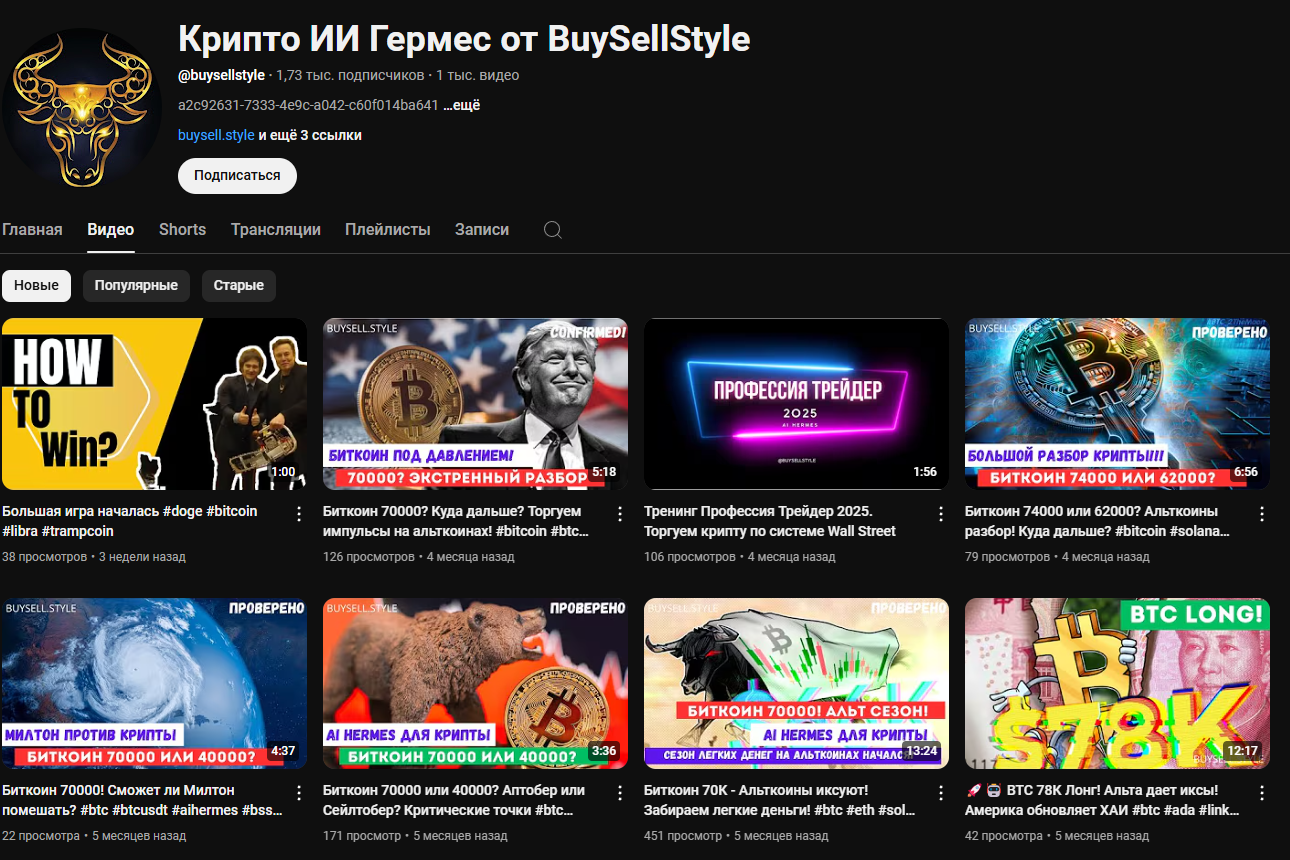Open more options for the Биткоин 74000 или 62000 video

pos(1261,514)
